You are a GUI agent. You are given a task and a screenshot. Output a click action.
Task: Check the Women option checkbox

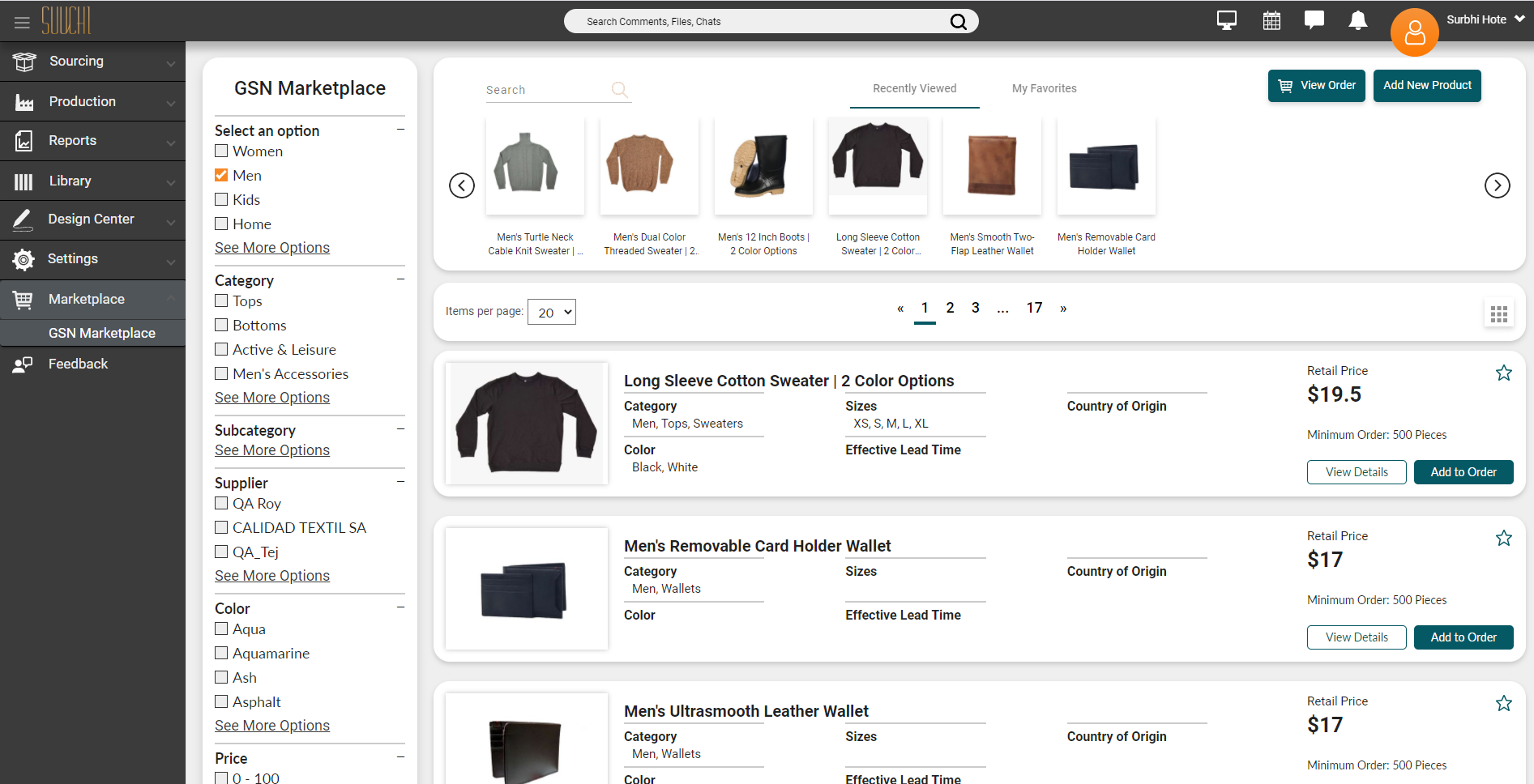point(221,151)
